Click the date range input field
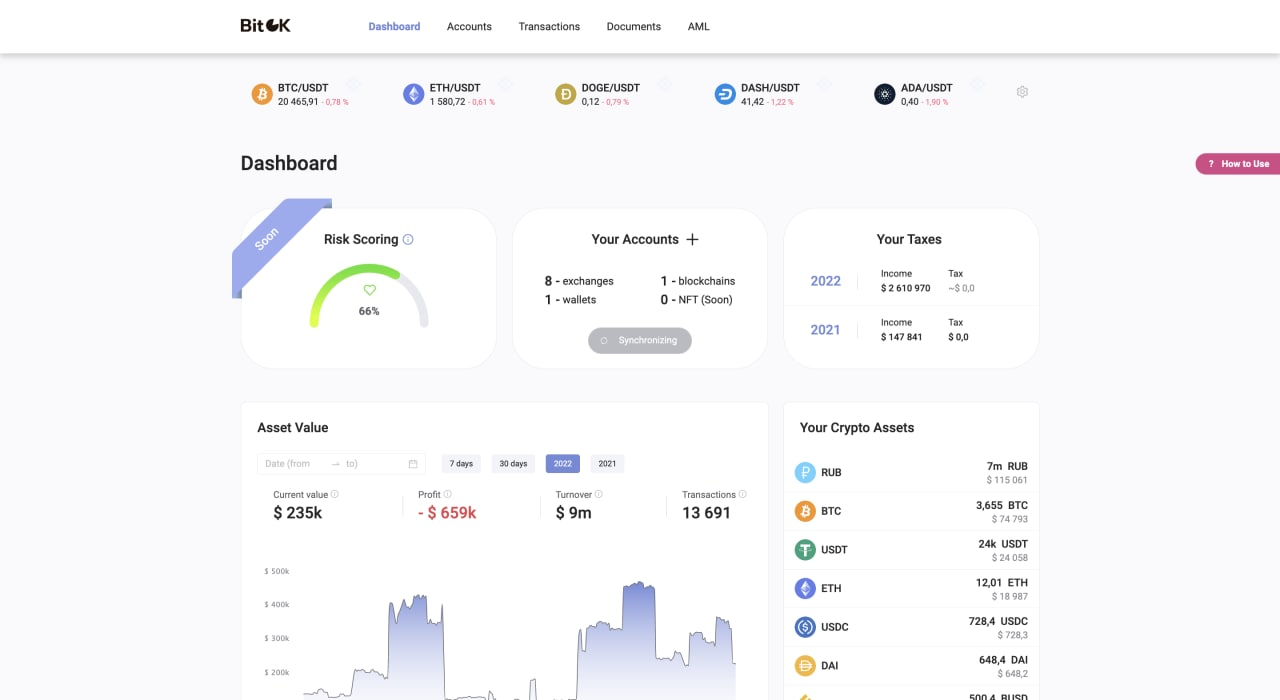 341,464
